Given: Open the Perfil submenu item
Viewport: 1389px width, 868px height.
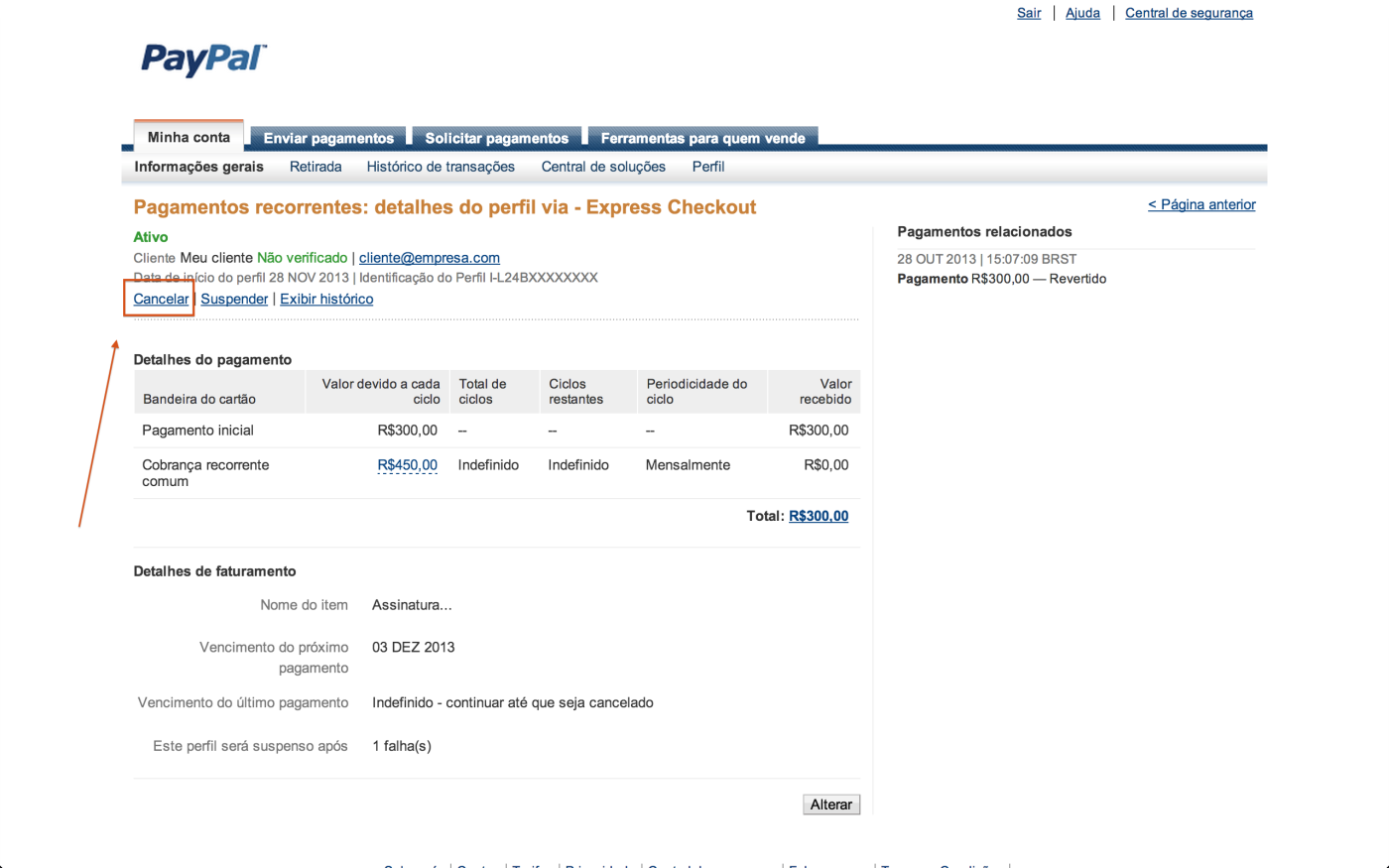Looking at the screenshot, I should point(708,167).
